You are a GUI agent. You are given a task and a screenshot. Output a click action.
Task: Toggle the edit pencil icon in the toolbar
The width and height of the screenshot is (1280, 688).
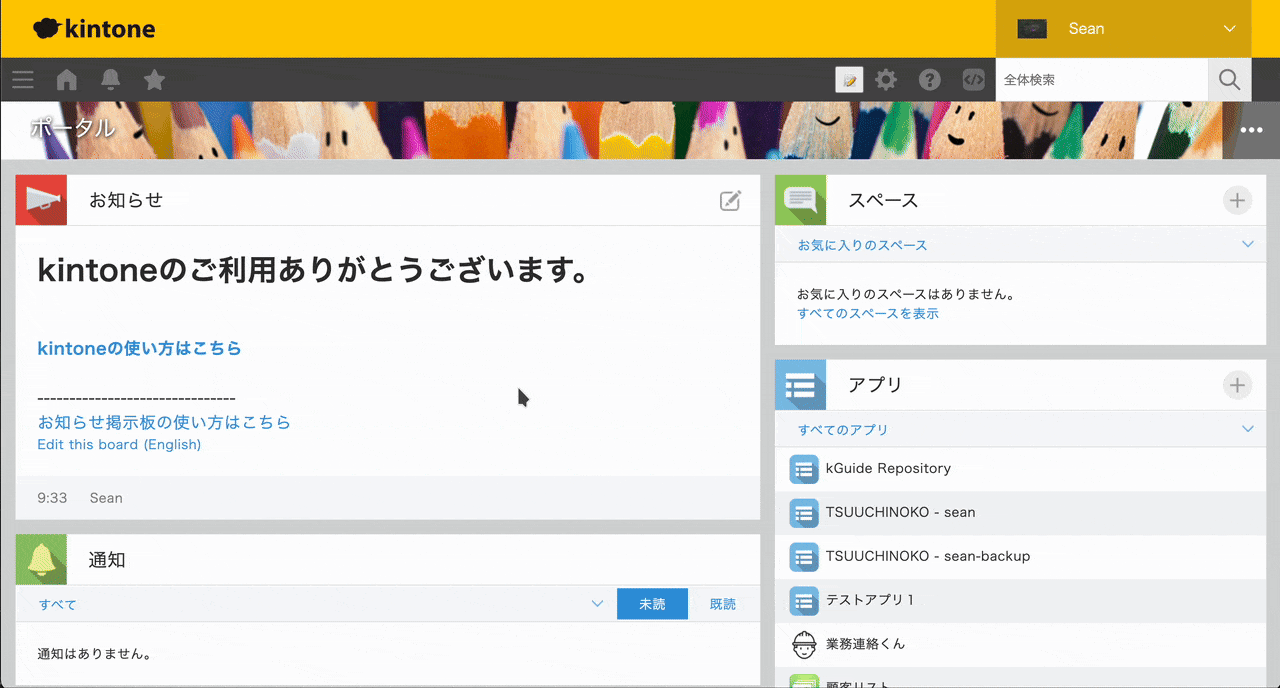click(848, 79)
